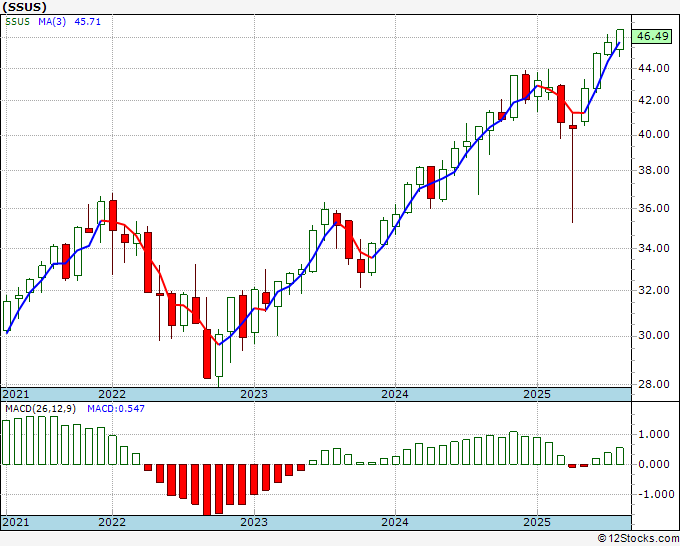The image size is (680, 546).
Task: Click 2025 on the MACD timeline
Action: click(x=537, y=522)
